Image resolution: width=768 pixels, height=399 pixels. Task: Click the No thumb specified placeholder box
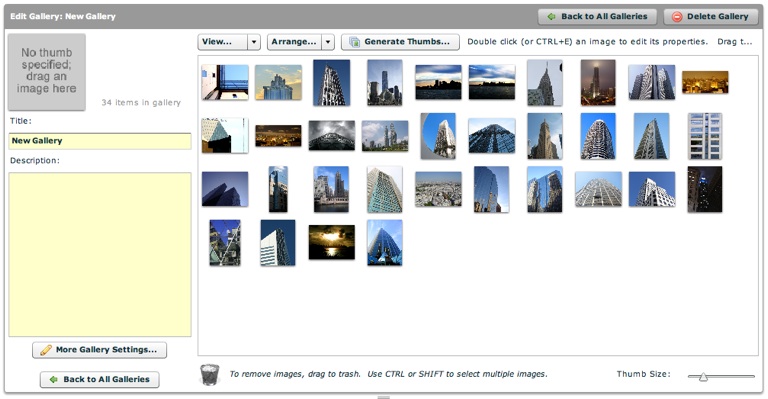(x=47, y=71)
